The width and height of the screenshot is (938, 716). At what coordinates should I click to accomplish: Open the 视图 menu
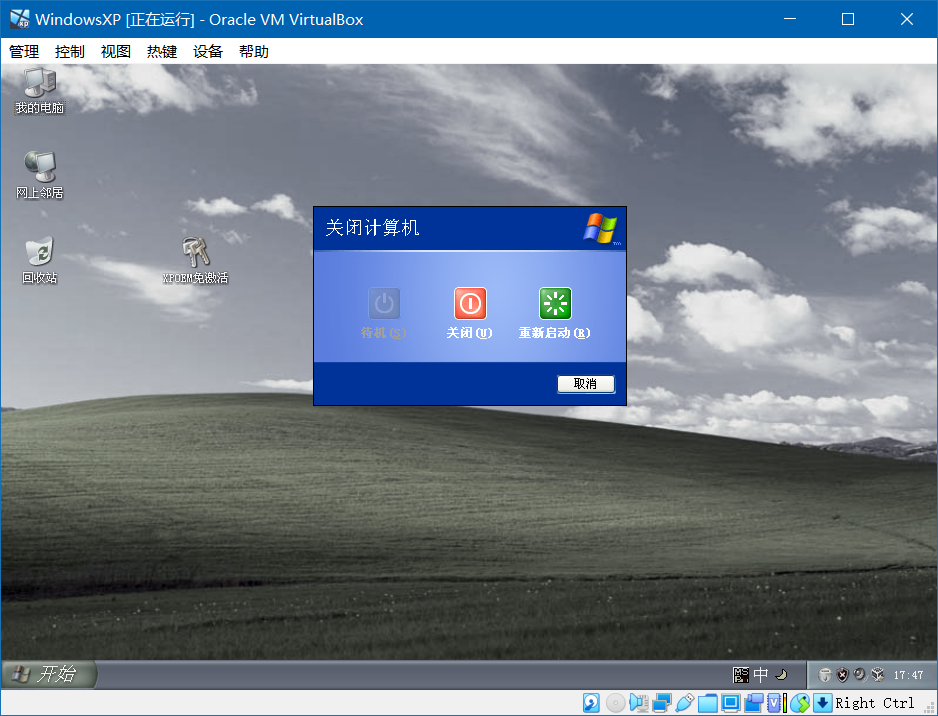(x=116, y=51)
